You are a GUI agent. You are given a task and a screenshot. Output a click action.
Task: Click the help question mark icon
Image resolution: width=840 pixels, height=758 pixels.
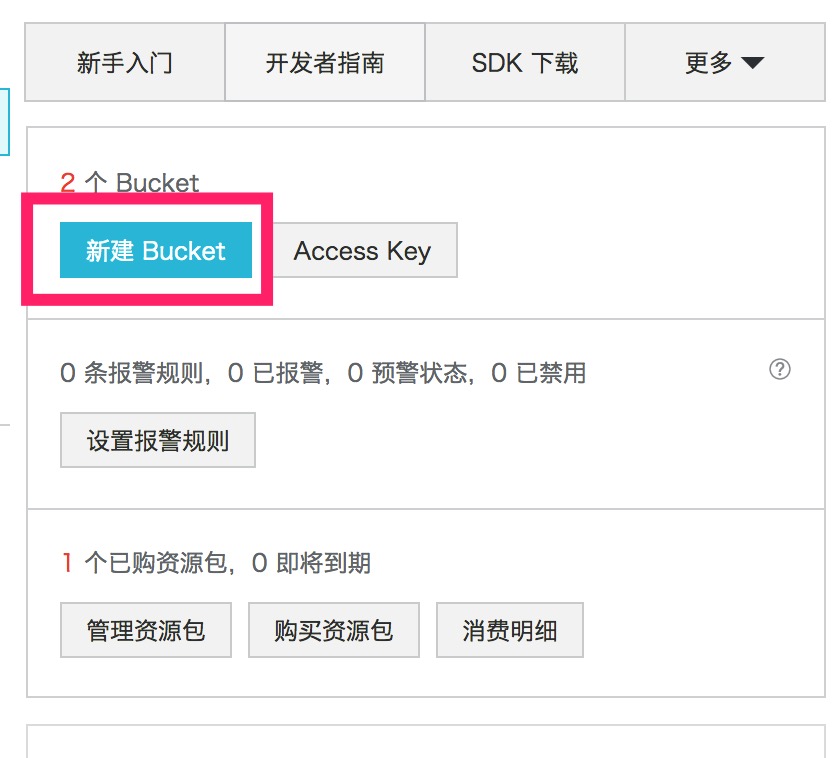[x=779, y=369]
